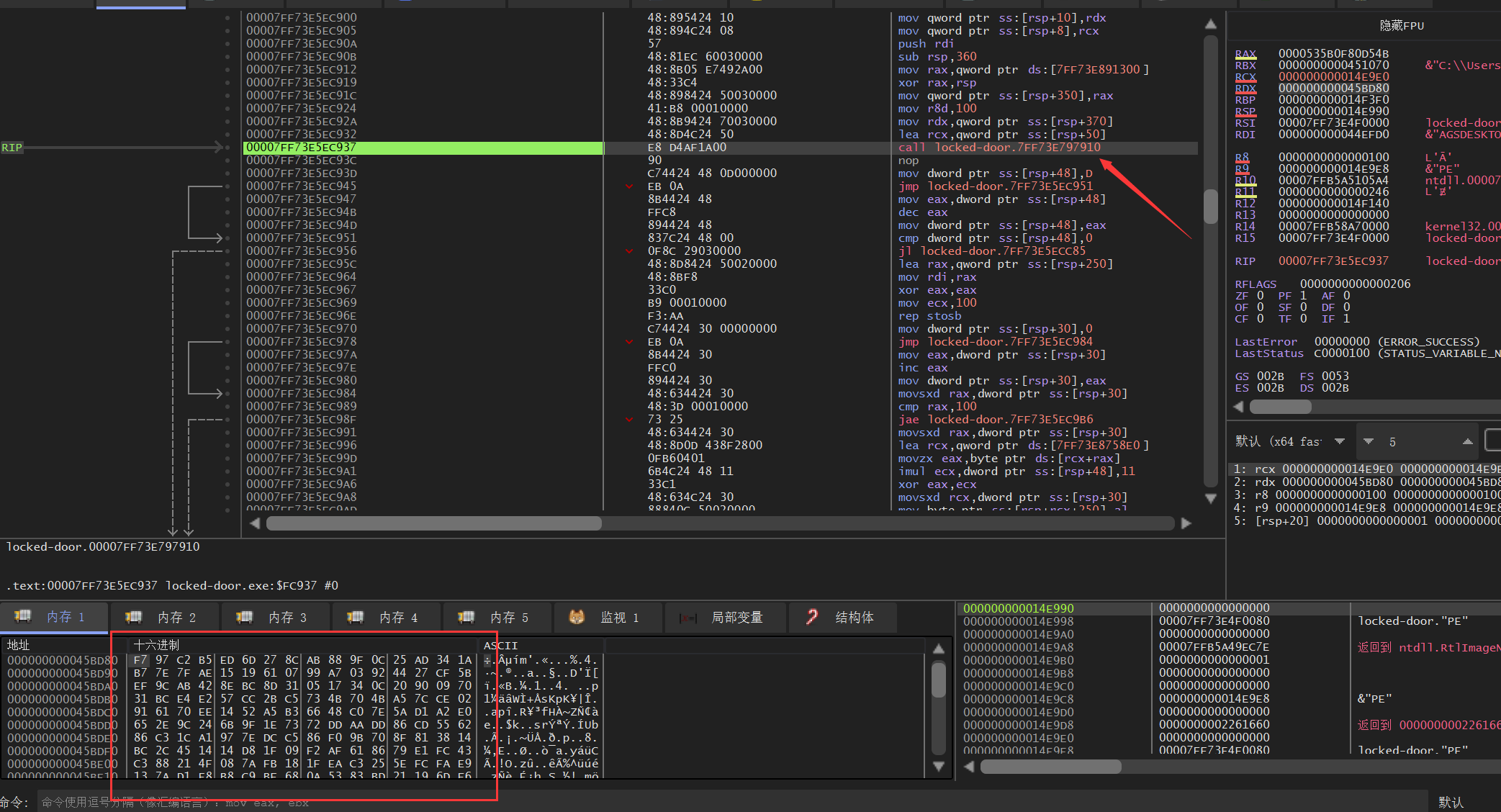
Task: Click the register panel scroll-left arrow
Action: tap(1239, 407)
